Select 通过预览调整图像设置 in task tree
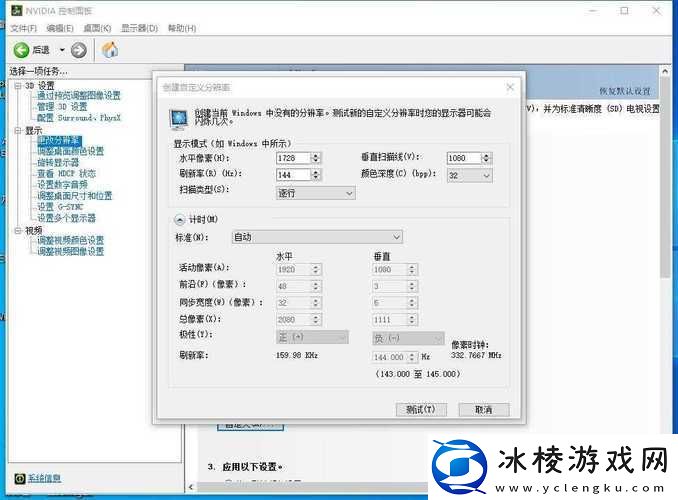Viewport: 678px width, 500px height. point(79,96)
